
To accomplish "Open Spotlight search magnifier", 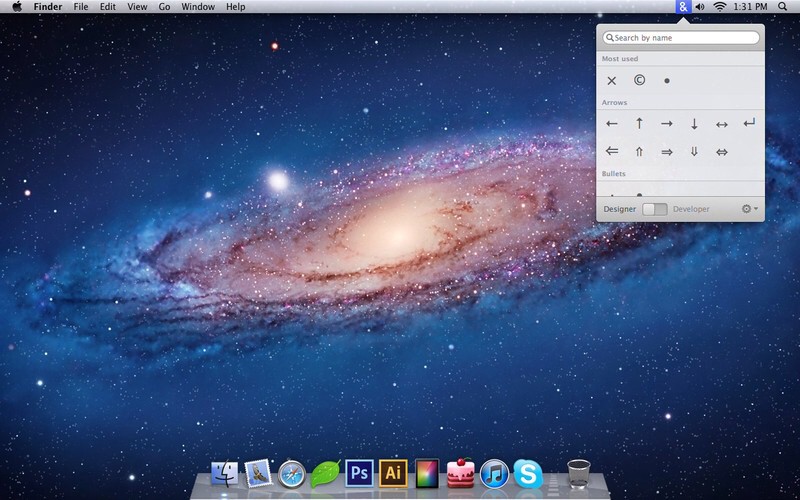I will [782, 7].
